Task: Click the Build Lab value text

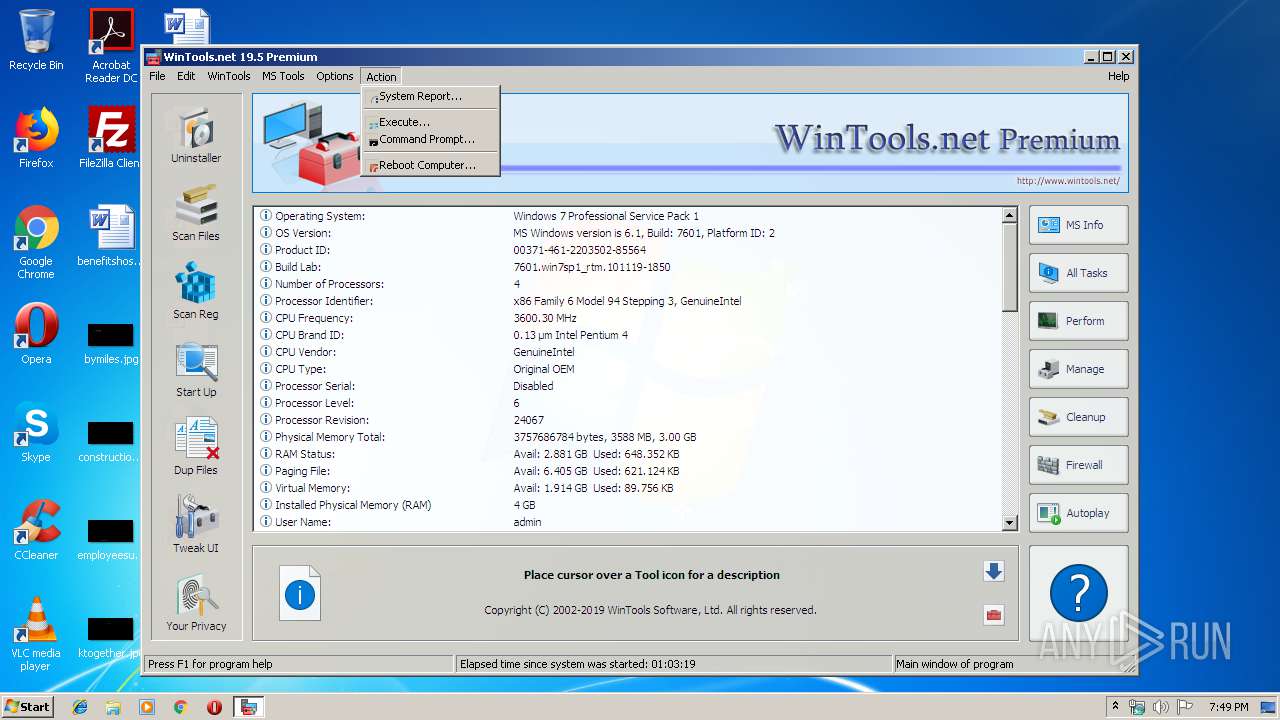Action: click(592, 267)
